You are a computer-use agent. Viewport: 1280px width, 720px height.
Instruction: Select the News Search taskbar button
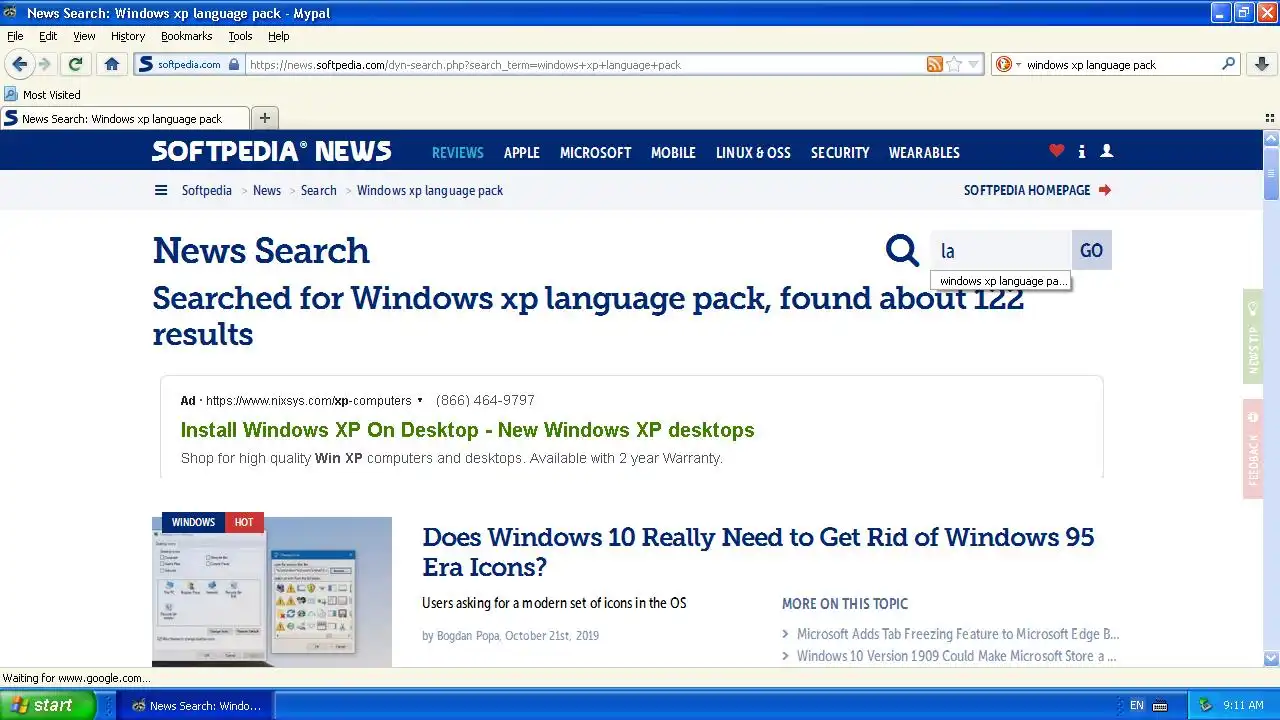(197, 705)
